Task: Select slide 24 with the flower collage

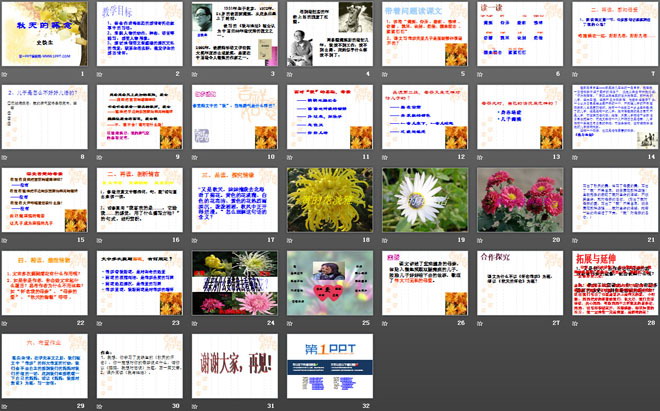Action: pyautogui.click(x=230, y=284)
